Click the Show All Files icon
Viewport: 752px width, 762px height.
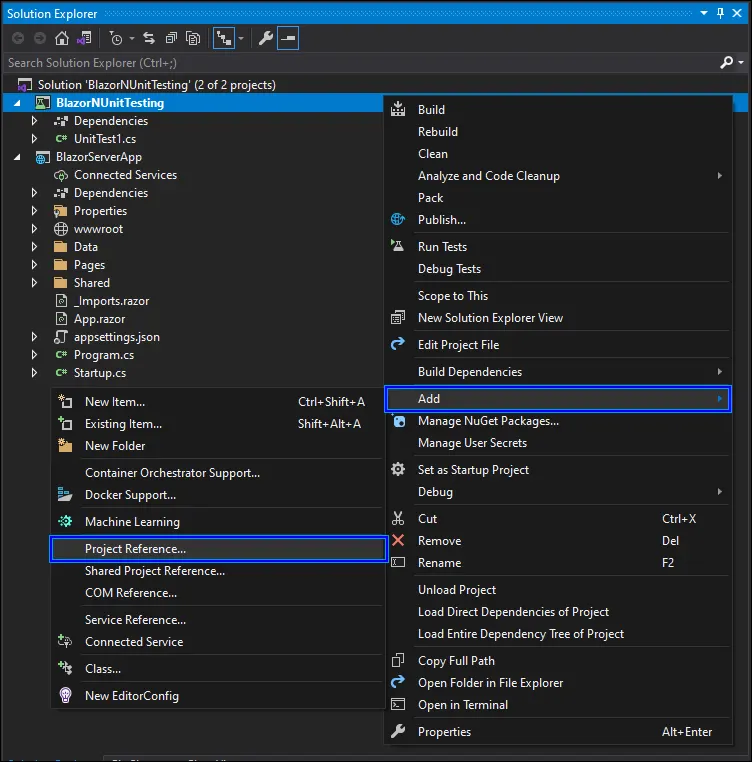coord(193,38)
